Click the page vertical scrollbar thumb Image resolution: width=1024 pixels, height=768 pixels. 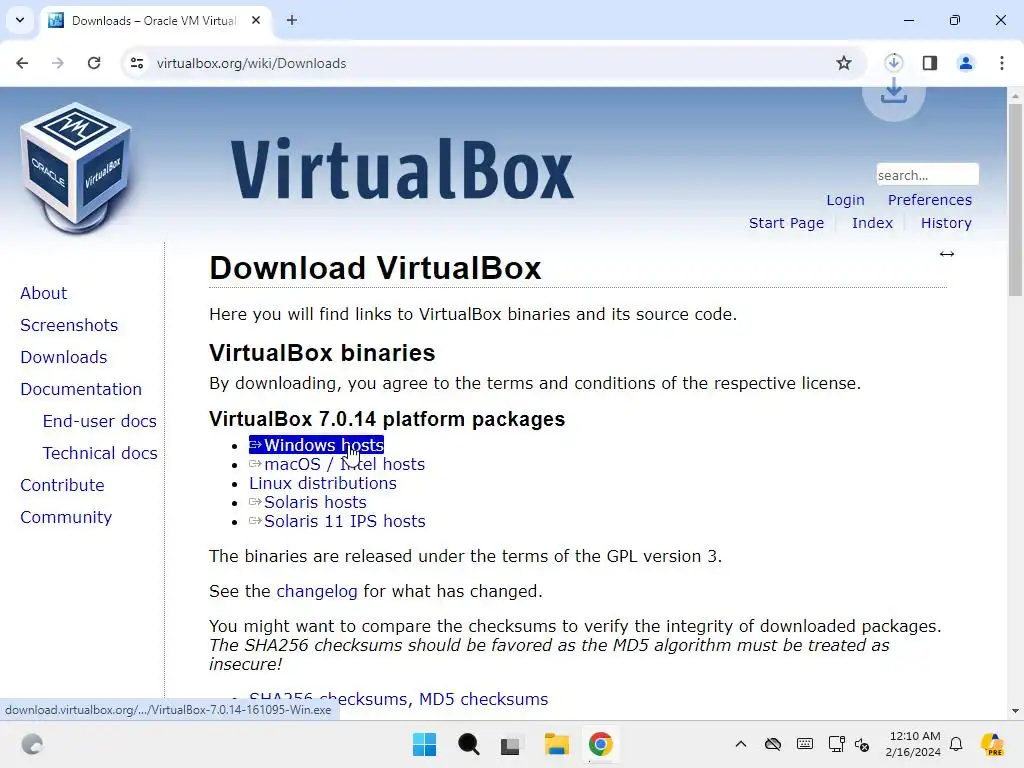1015,199
